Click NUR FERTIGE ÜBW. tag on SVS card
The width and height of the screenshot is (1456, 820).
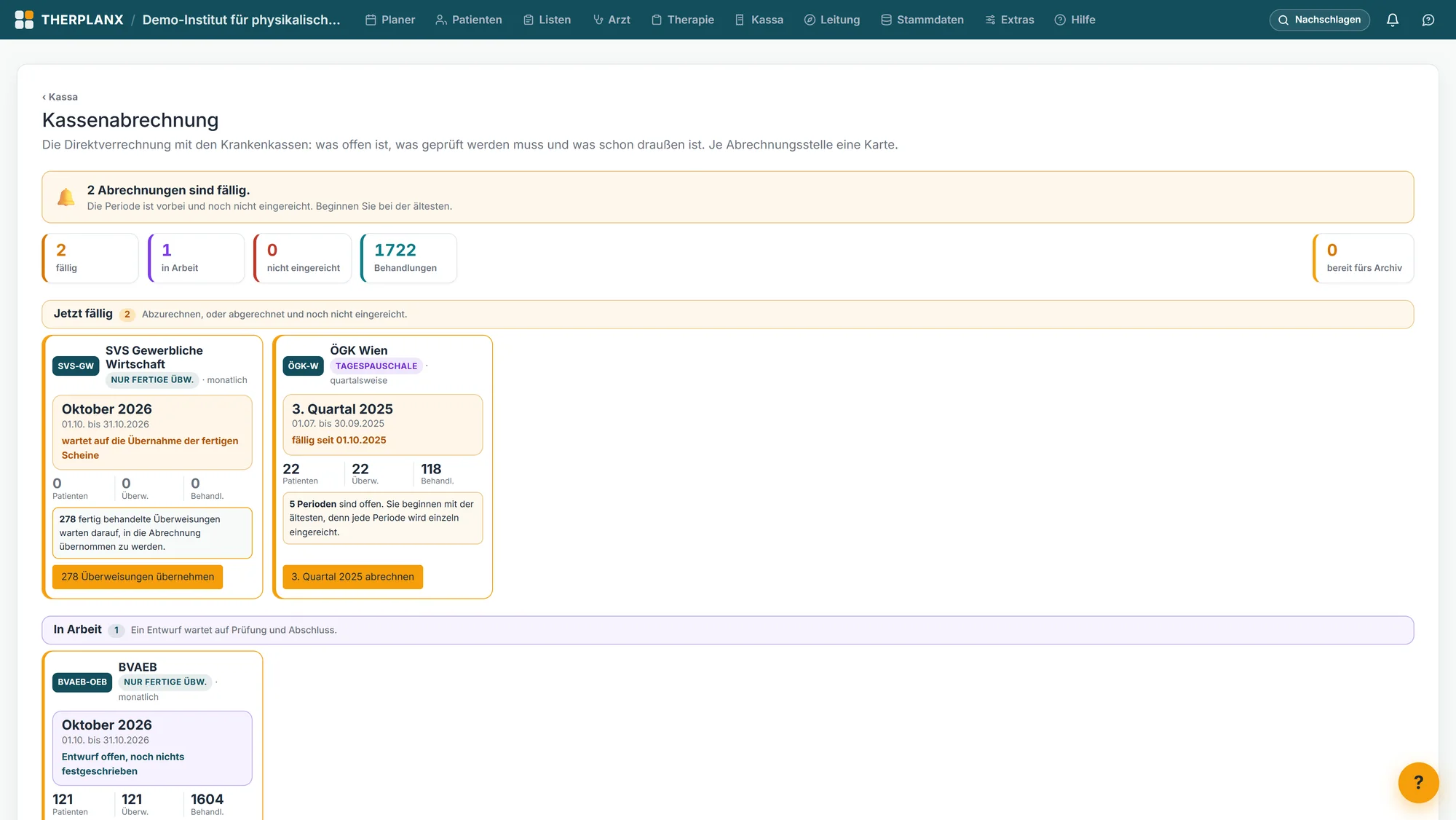coord(152,379)
